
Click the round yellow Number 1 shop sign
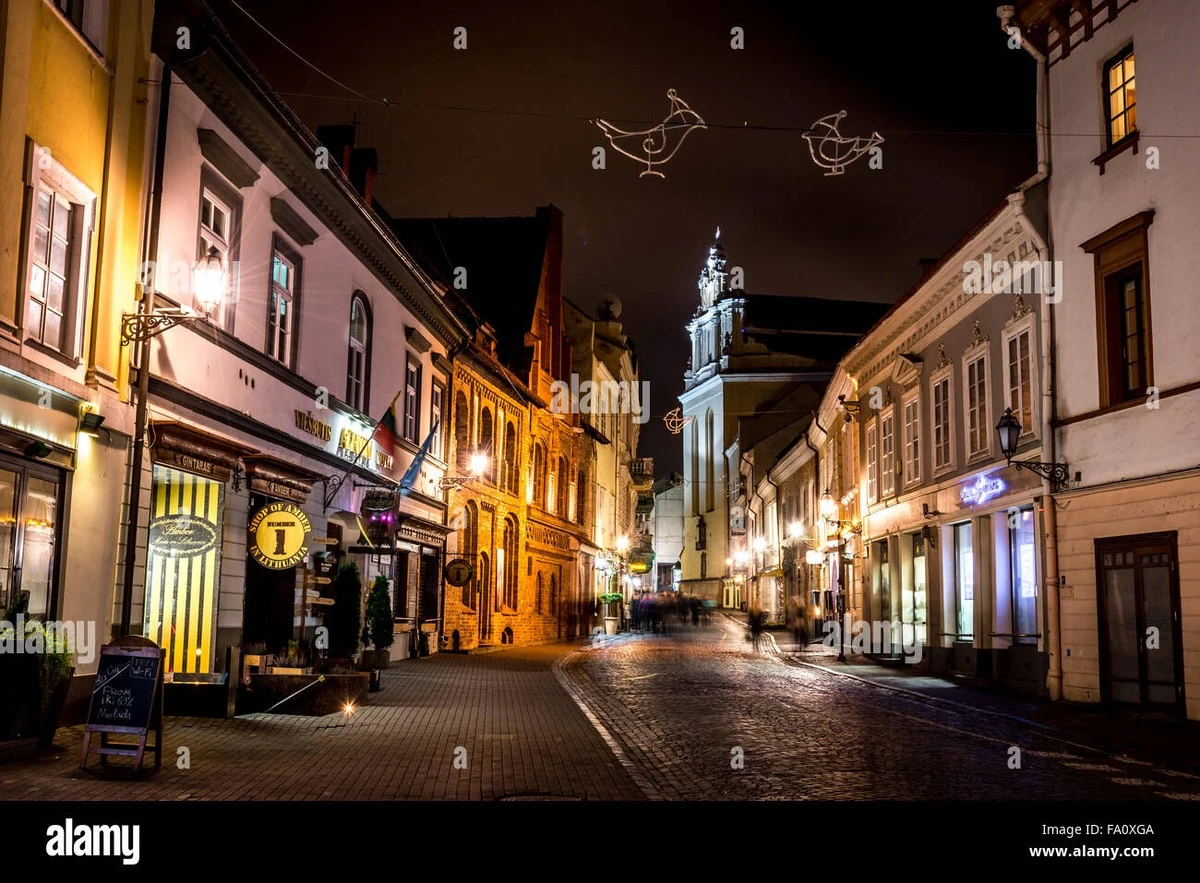[279, 535]
